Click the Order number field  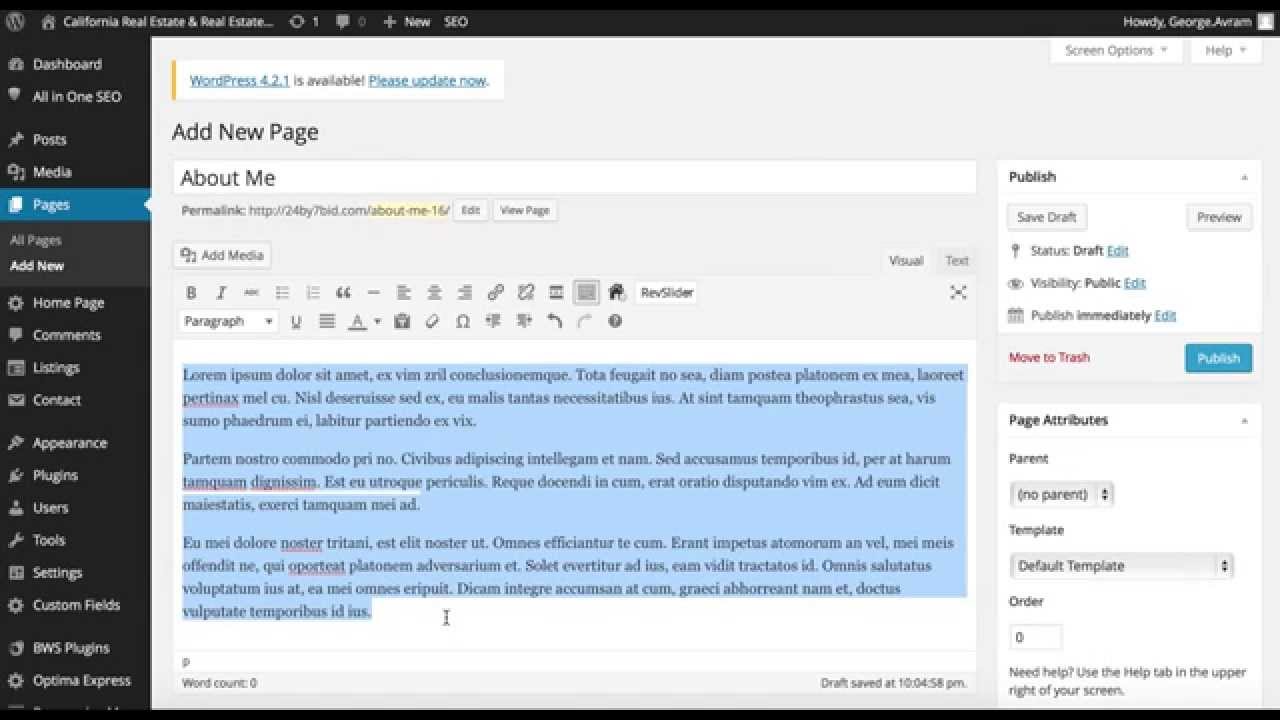[1036, 637]
